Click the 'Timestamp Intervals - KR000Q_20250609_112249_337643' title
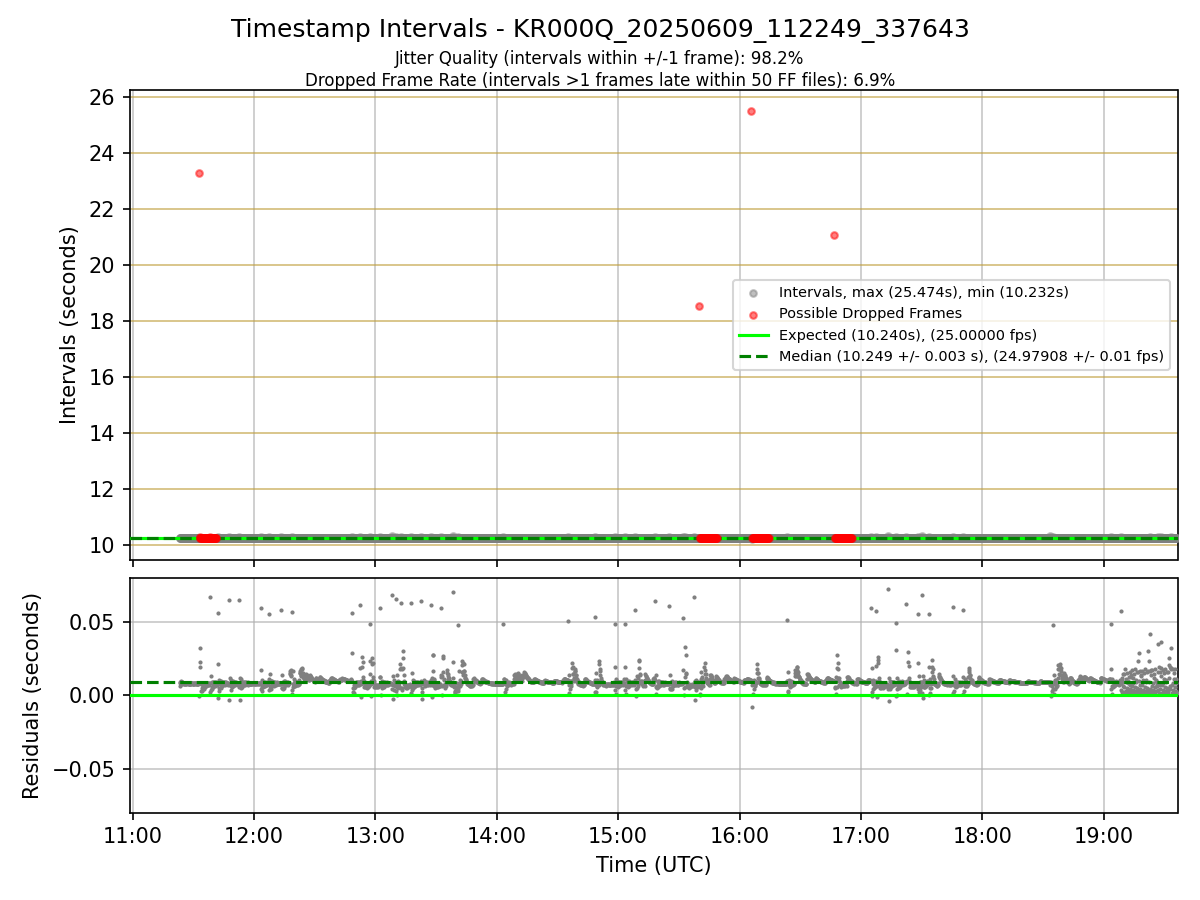The height and width of the screenshot is (900, 1200). (600, 29)
